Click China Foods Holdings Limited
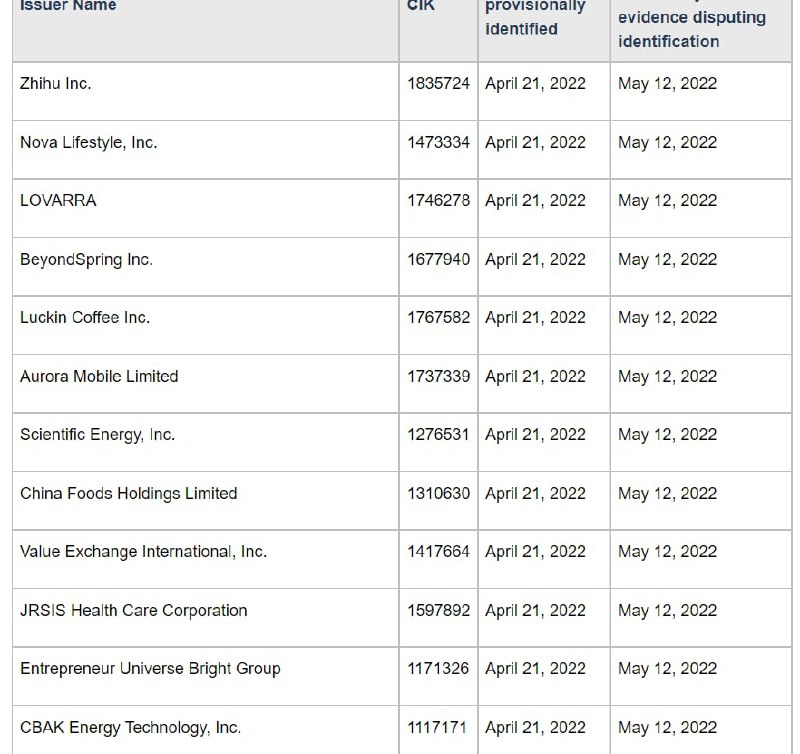This screenshot has width=800, height=754. (128, 494)
